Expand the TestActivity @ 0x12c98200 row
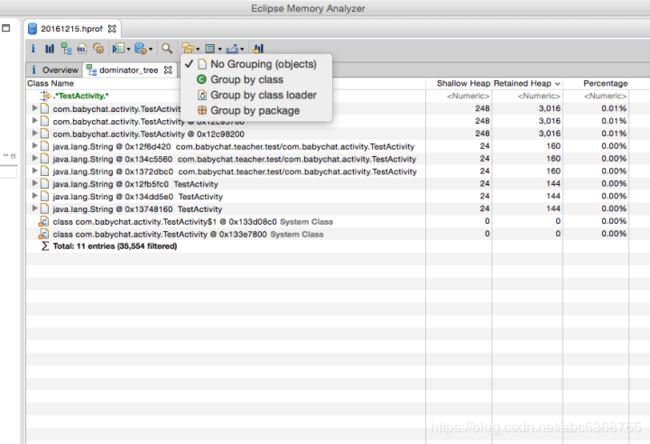This screenshot has height=444, width=650. coord(35,133)
